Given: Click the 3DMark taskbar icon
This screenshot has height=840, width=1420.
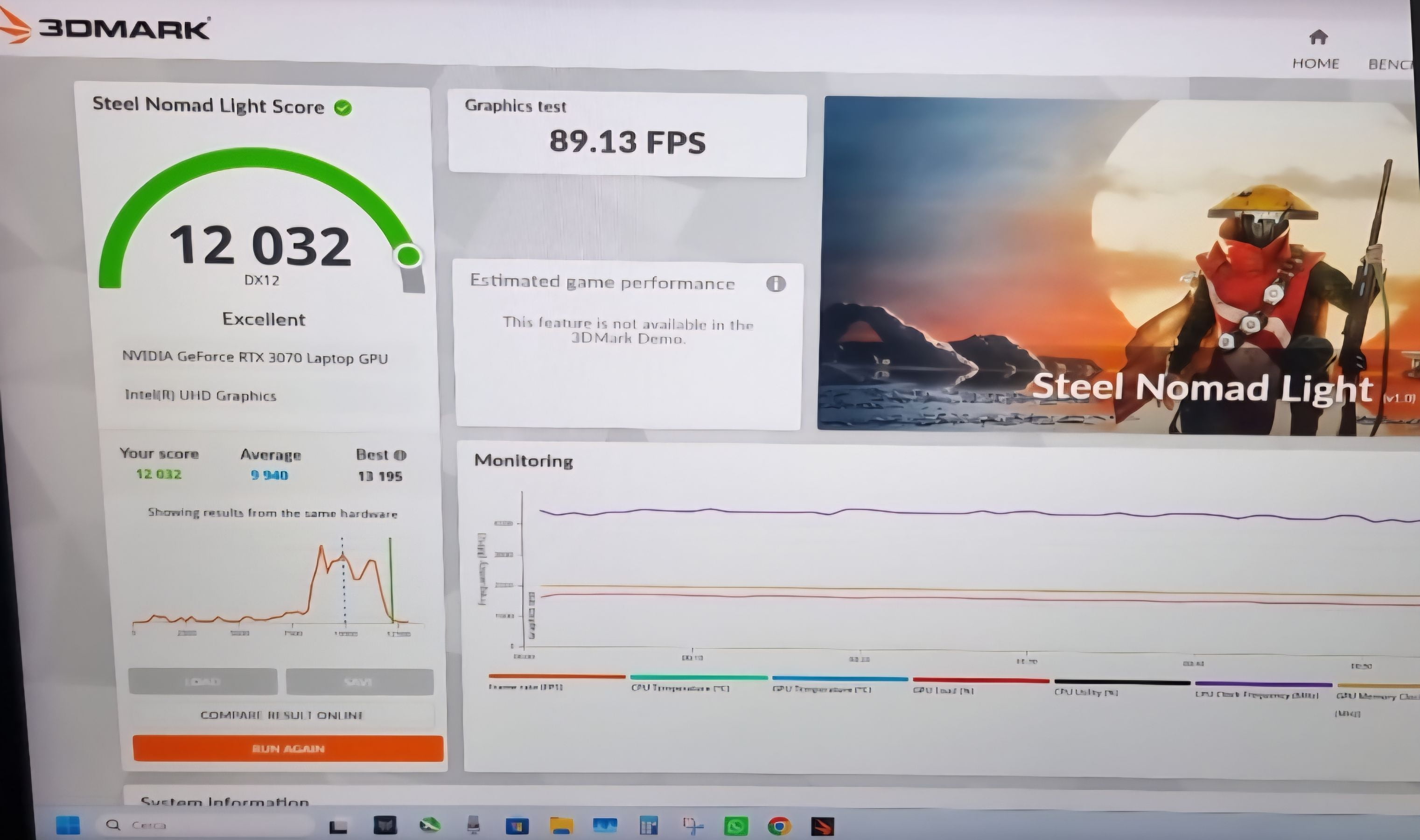Looking at the screenshot, I should point(822,826).
